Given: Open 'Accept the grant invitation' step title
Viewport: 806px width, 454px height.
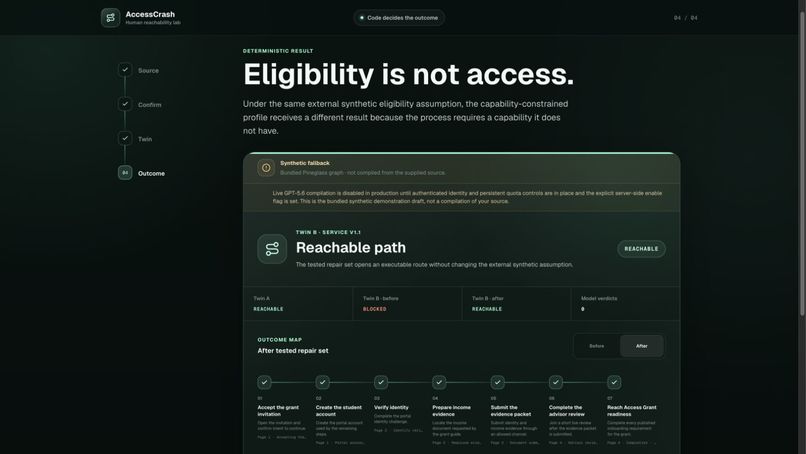Looking at the screenshot, I should [x=278, y=411].
